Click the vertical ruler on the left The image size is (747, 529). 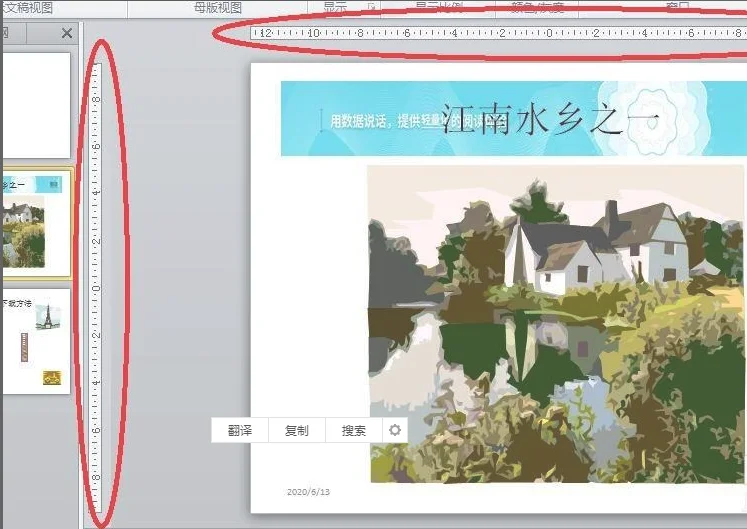[x=97, y=290]
